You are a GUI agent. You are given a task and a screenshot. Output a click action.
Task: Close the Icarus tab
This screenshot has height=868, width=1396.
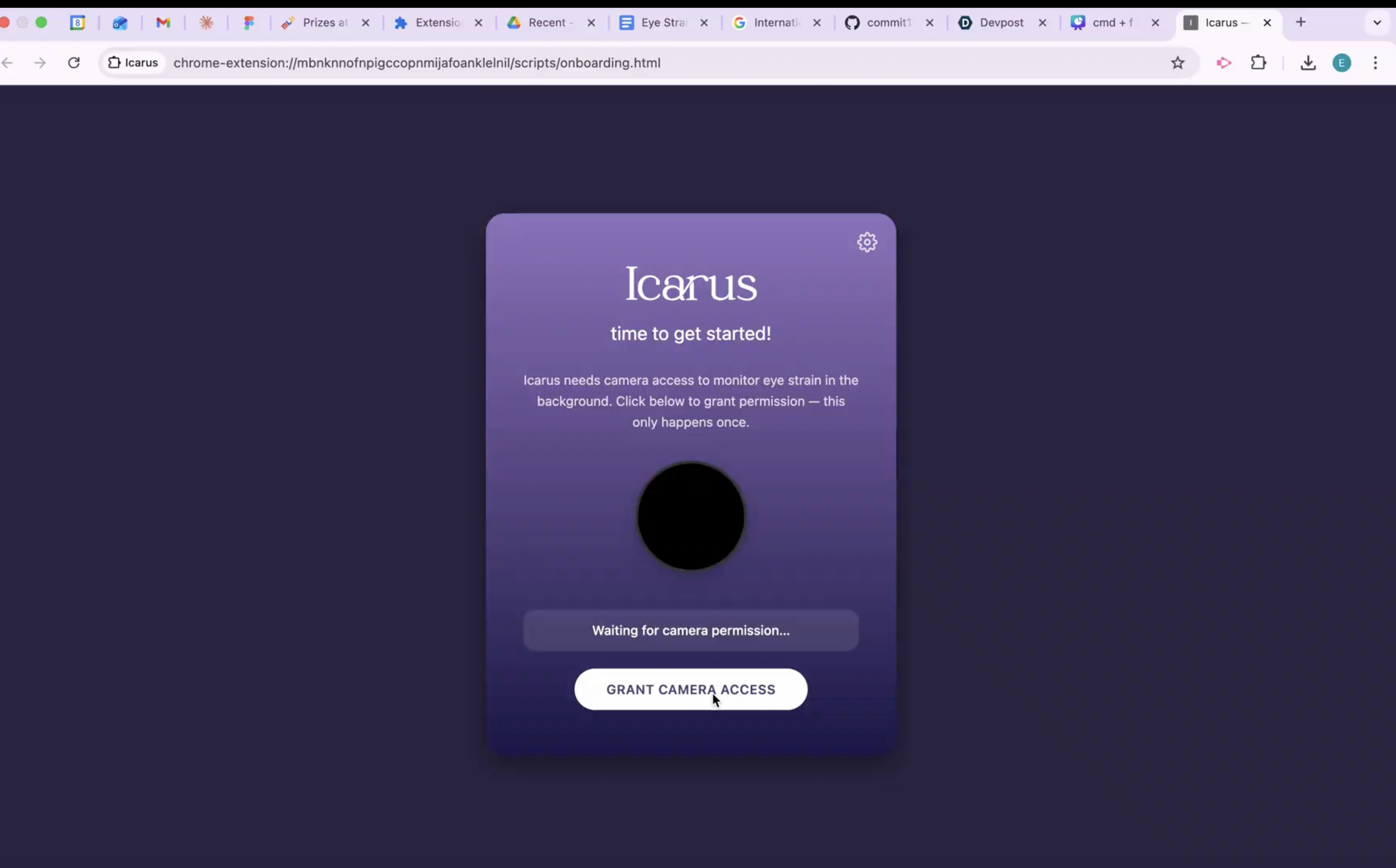tap(1267, 23)
